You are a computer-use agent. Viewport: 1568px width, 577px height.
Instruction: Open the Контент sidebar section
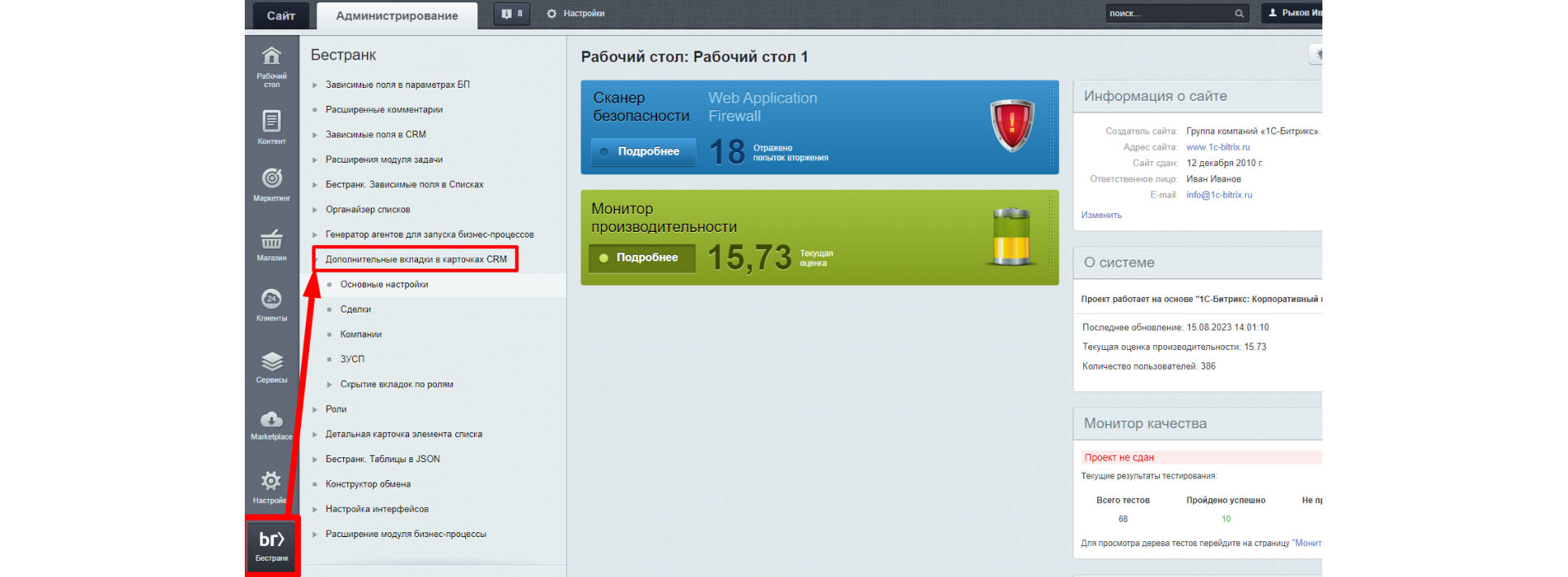272,128
